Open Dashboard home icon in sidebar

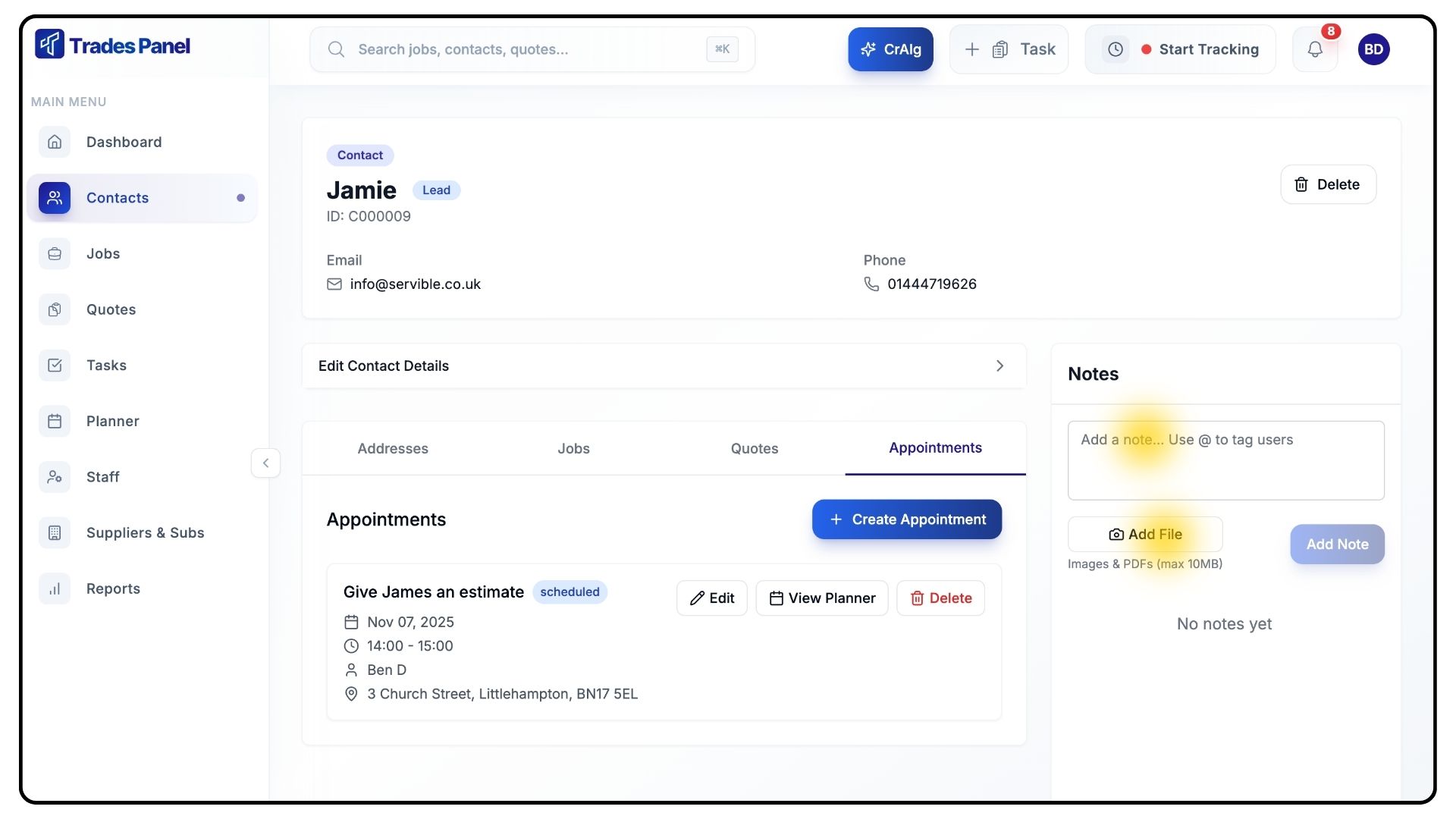55,142
